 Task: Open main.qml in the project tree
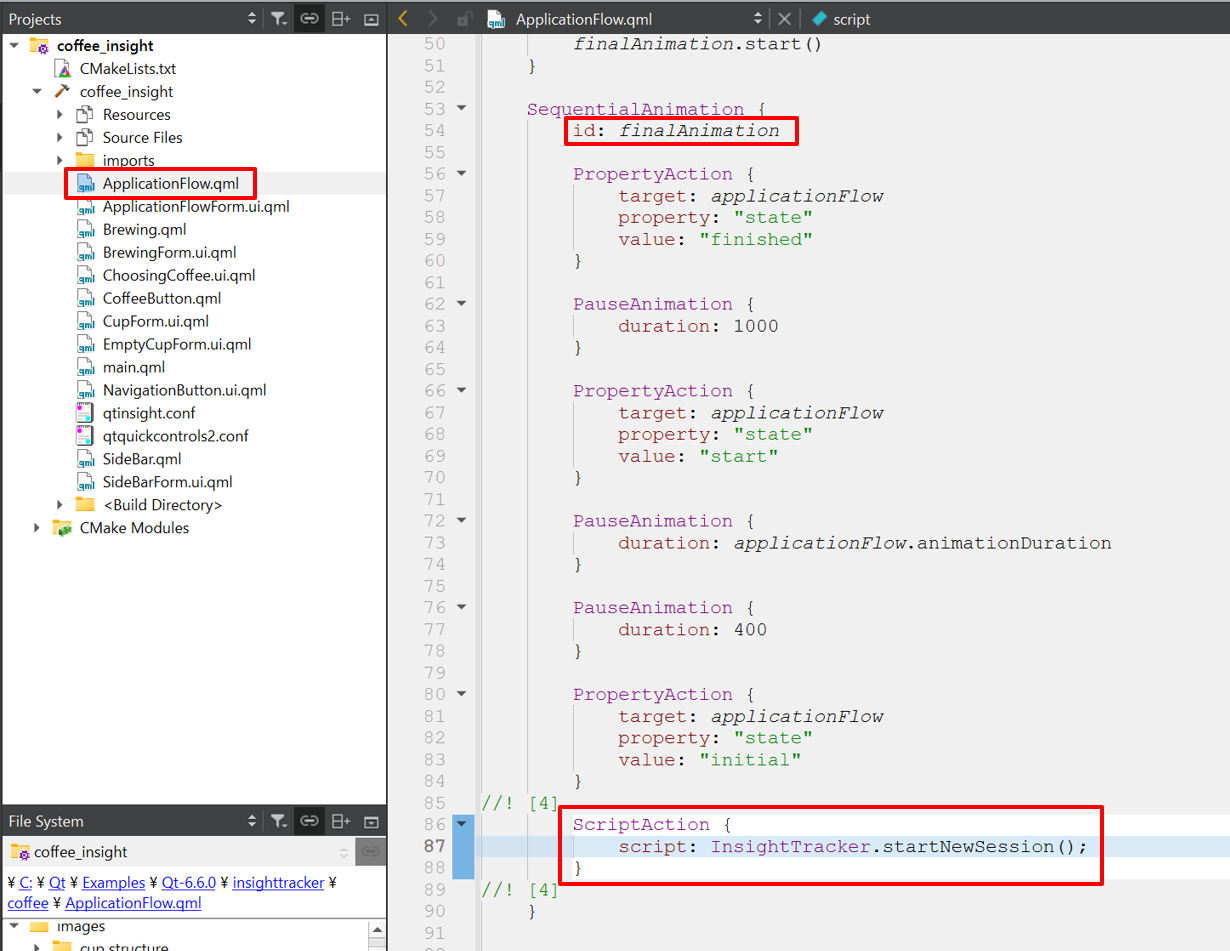coord(133,367)
